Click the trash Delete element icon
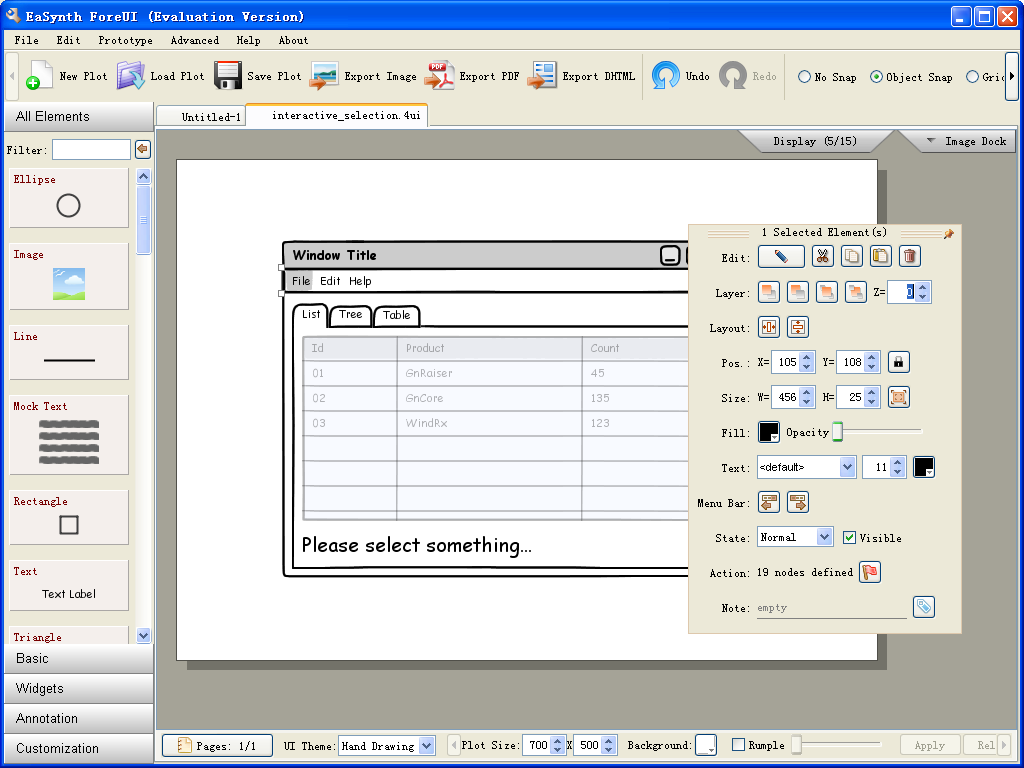The image size is (1024, 768). point(909,257)
